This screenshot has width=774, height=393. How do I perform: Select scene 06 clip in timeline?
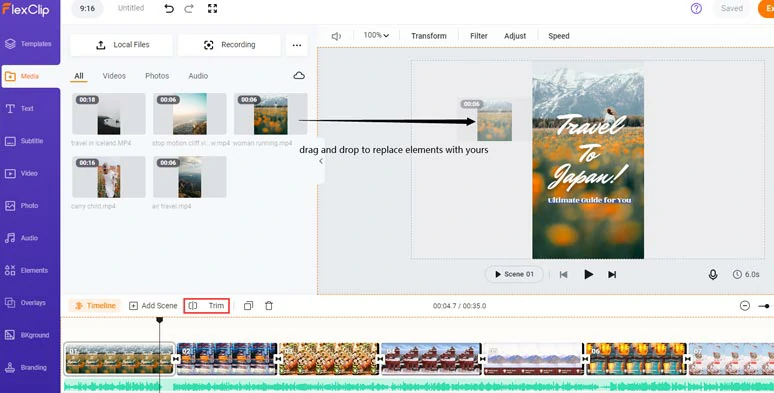pos(635,359)
